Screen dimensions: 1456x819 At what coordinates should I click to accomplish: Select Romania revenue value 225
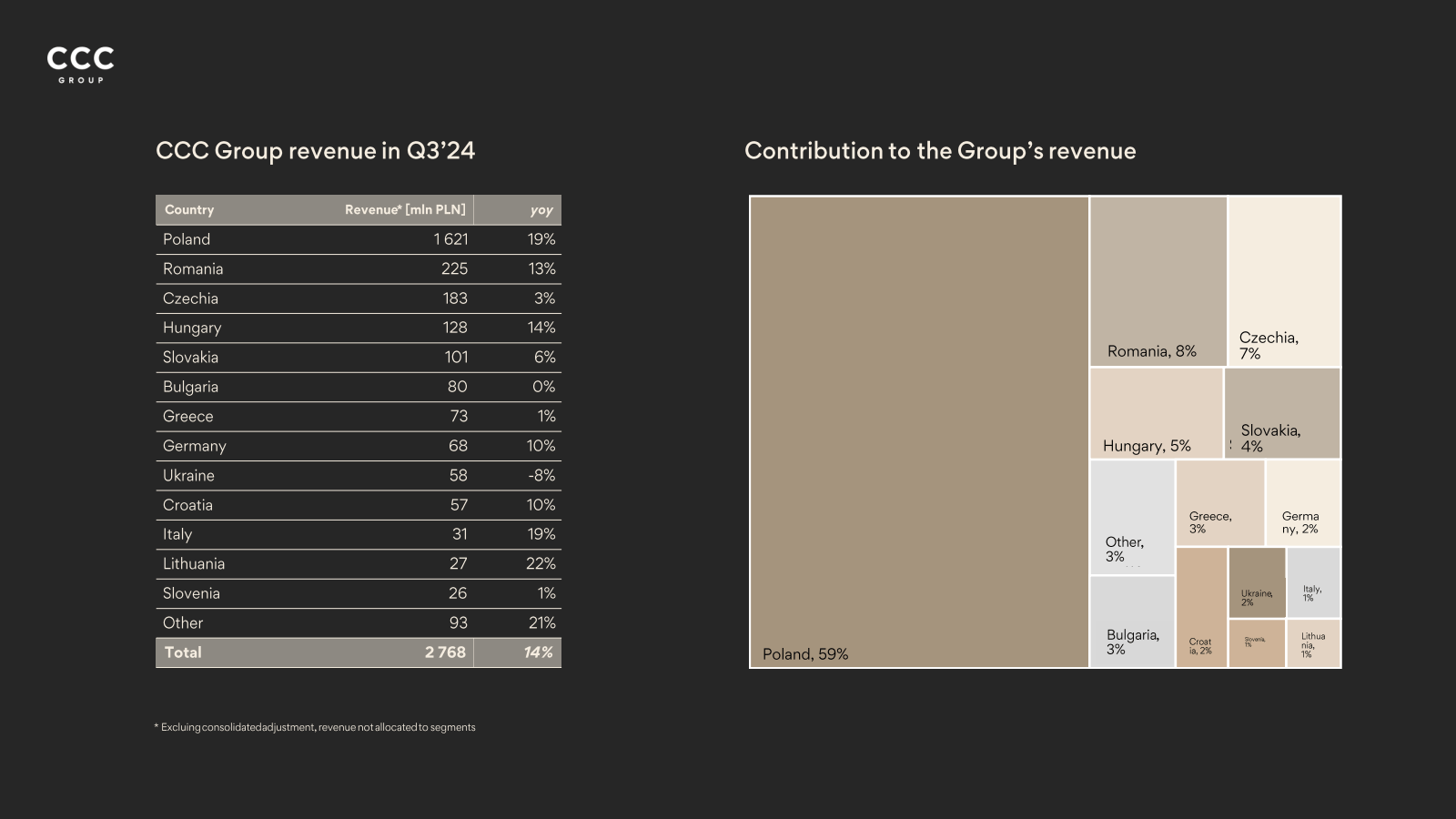454,268
